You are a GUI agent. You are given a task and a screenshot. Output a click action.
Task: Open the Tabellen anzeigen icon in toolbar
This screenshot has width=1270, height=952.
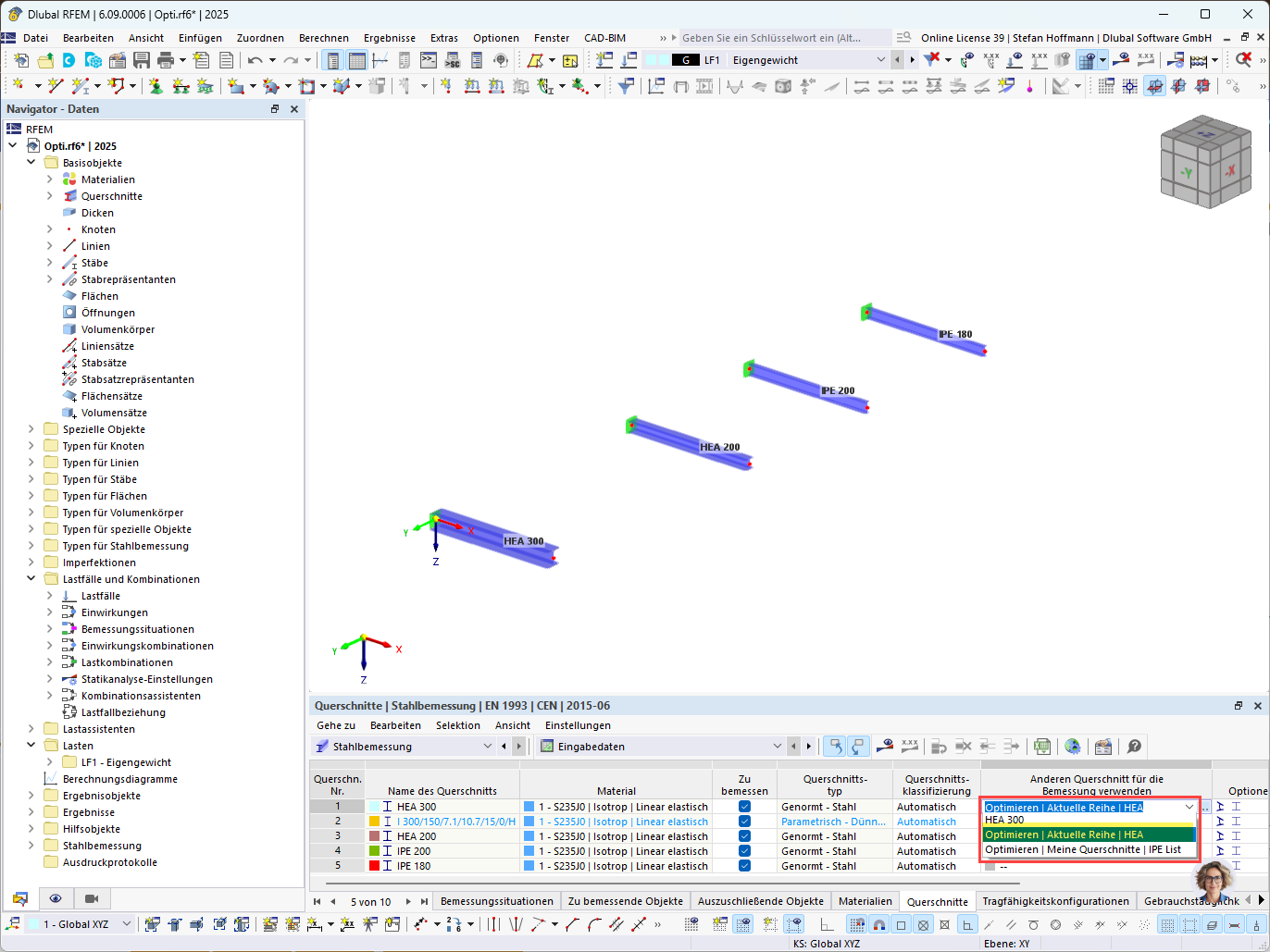coord(357,59)
